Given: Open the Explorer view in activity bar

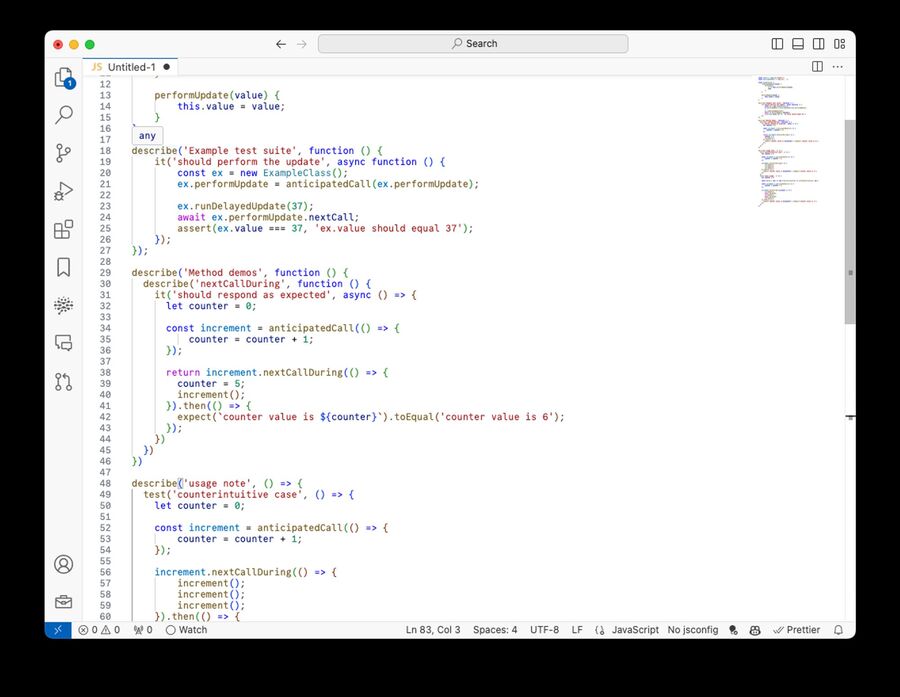Looking at the screenshot, I should pyautogui.click(x=63, y=78).
